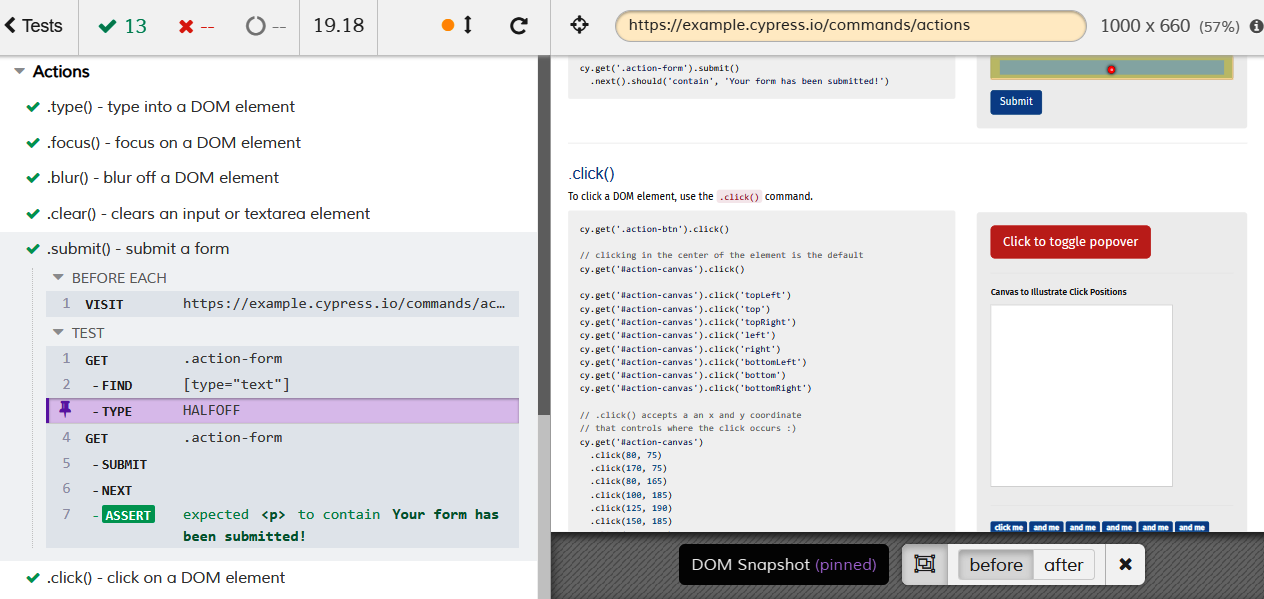Click the URL address field
The height and width of the screenshot is (599, 1264).
850,26
